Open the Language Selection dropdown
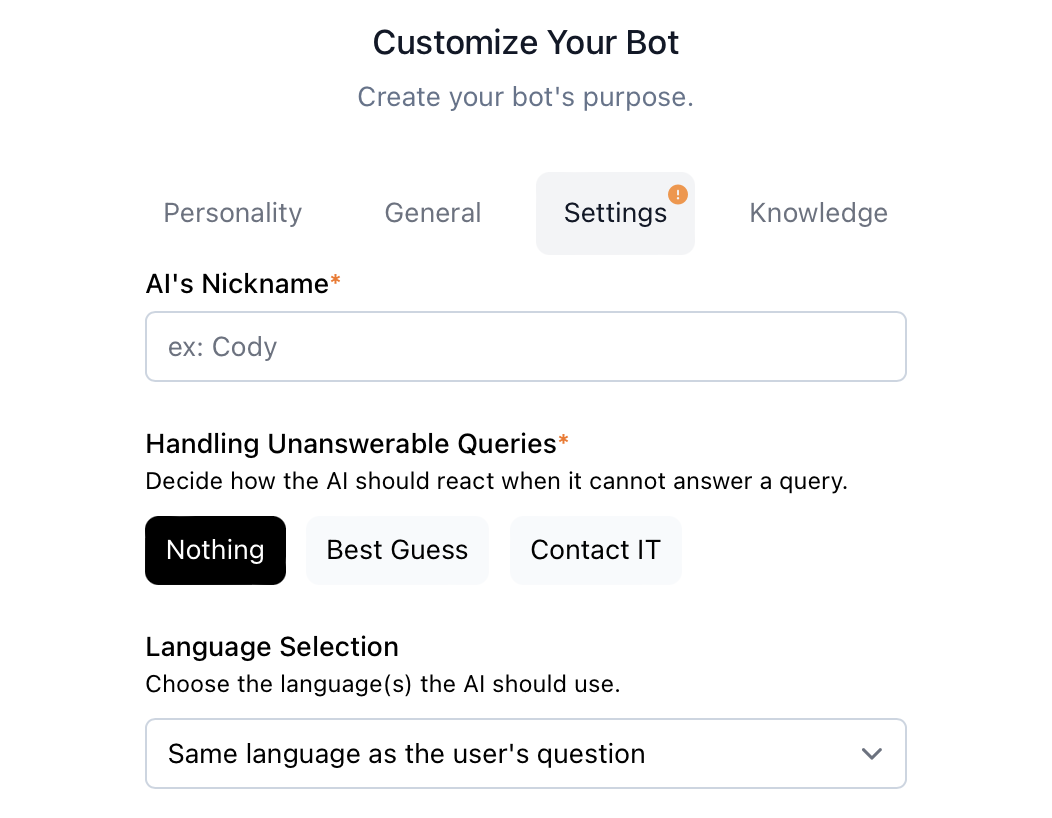1052x818 pixels. (525, 754)
